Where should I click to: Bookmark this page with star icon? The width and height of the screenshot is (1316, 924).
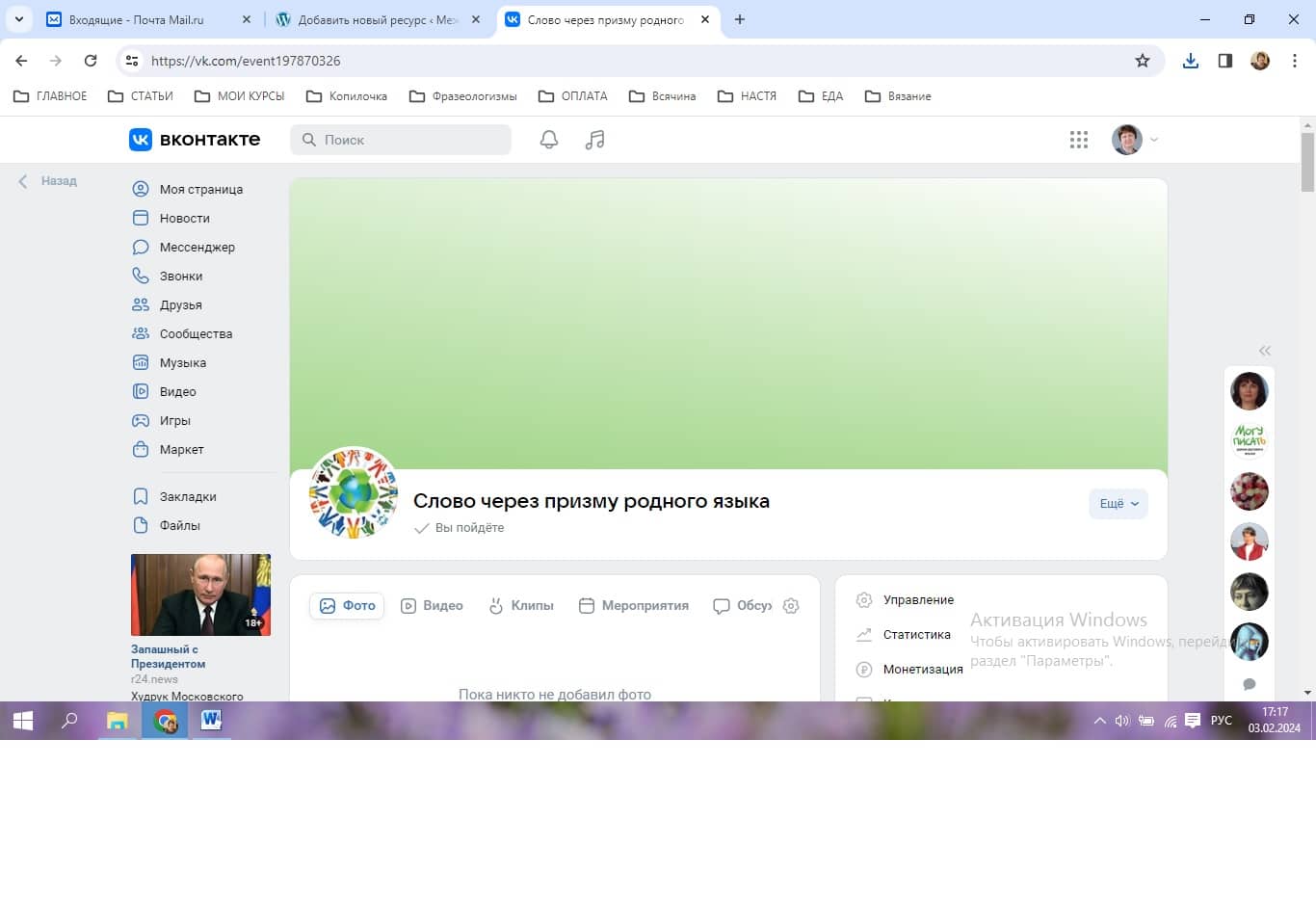pos(1142,61)
